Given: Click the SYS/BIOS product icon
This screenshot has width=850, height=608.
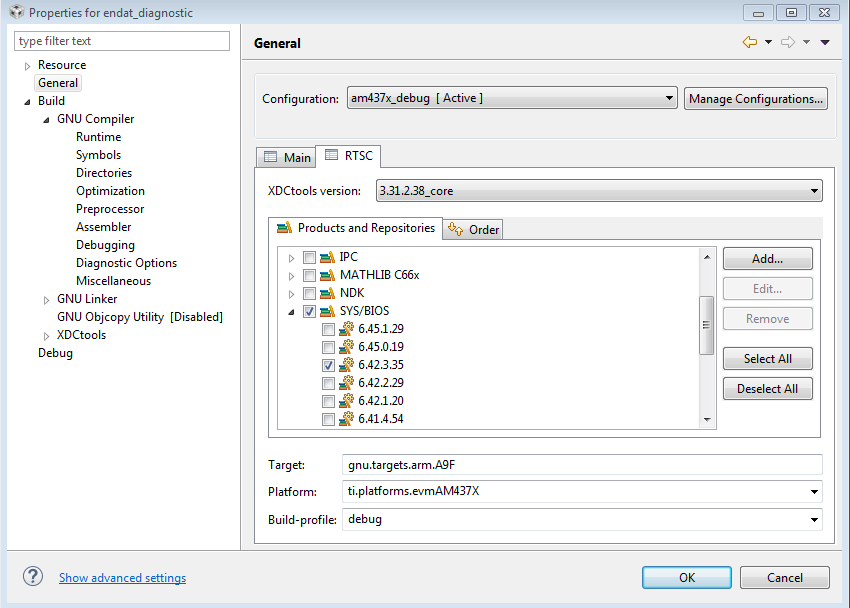Looking at the screenshot, I should pos(327,311).
